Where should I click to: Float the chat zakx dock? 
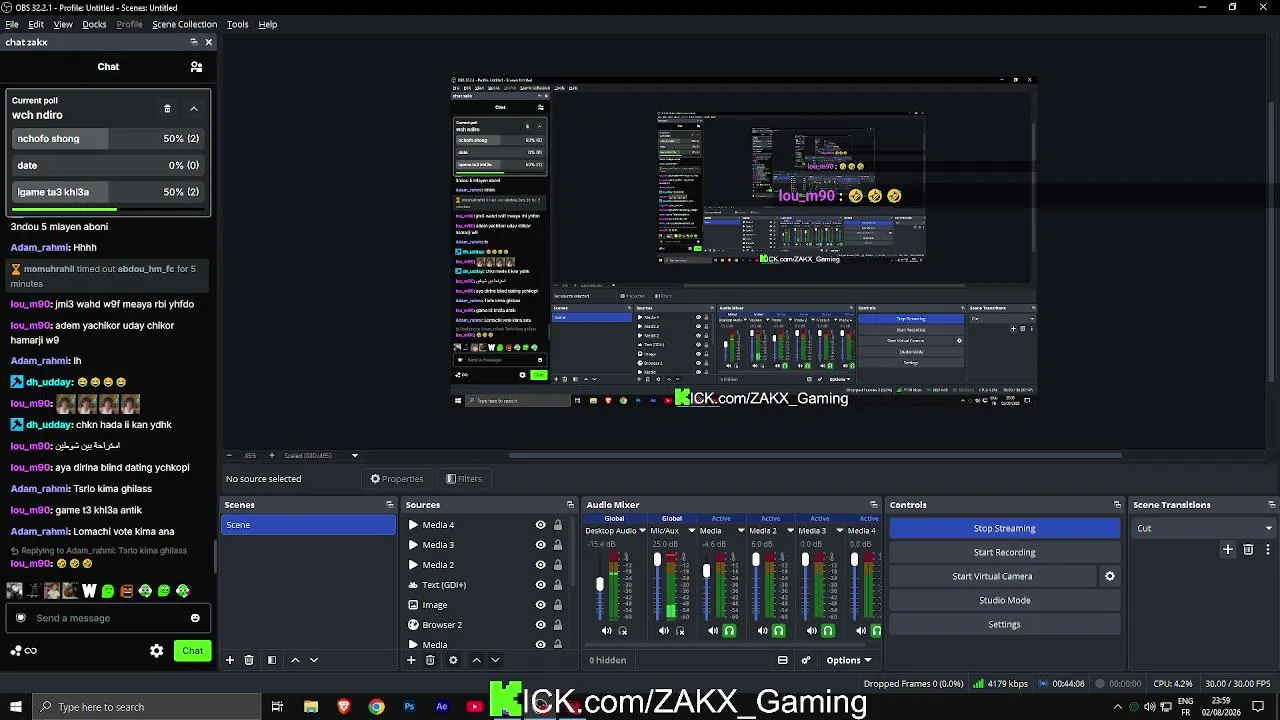click(x=193, y=42)
